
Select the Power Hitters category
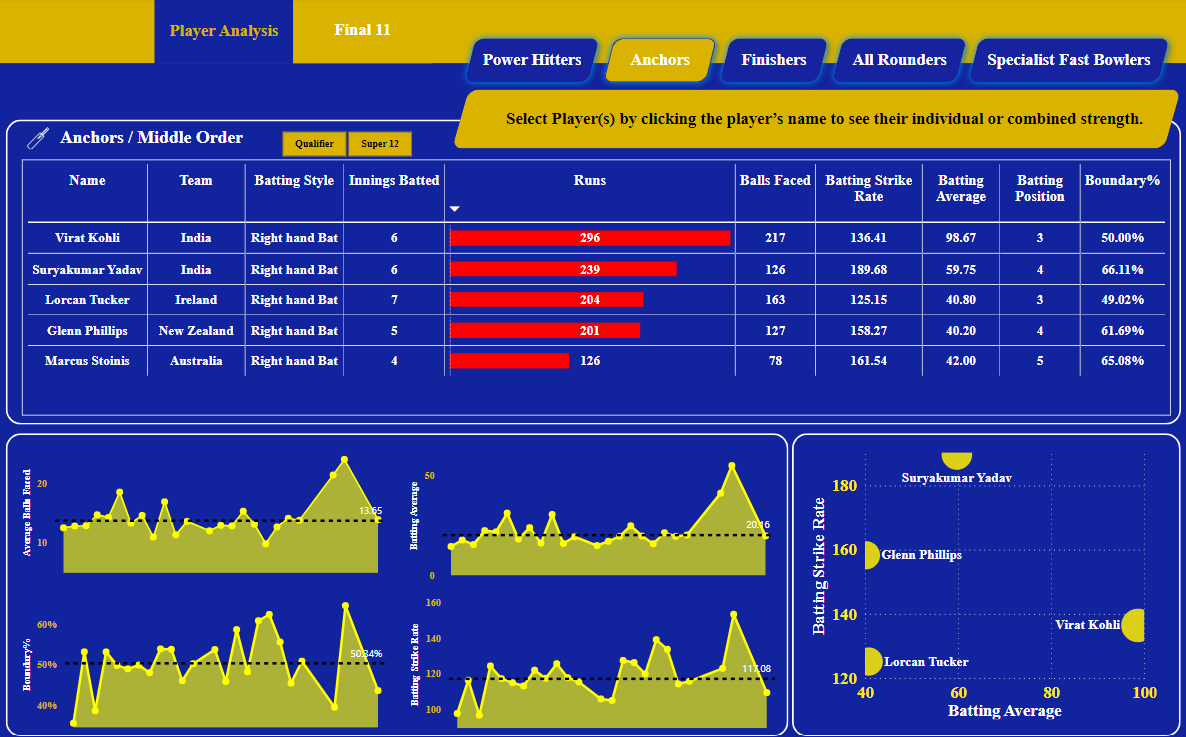(x=532, y=60)
